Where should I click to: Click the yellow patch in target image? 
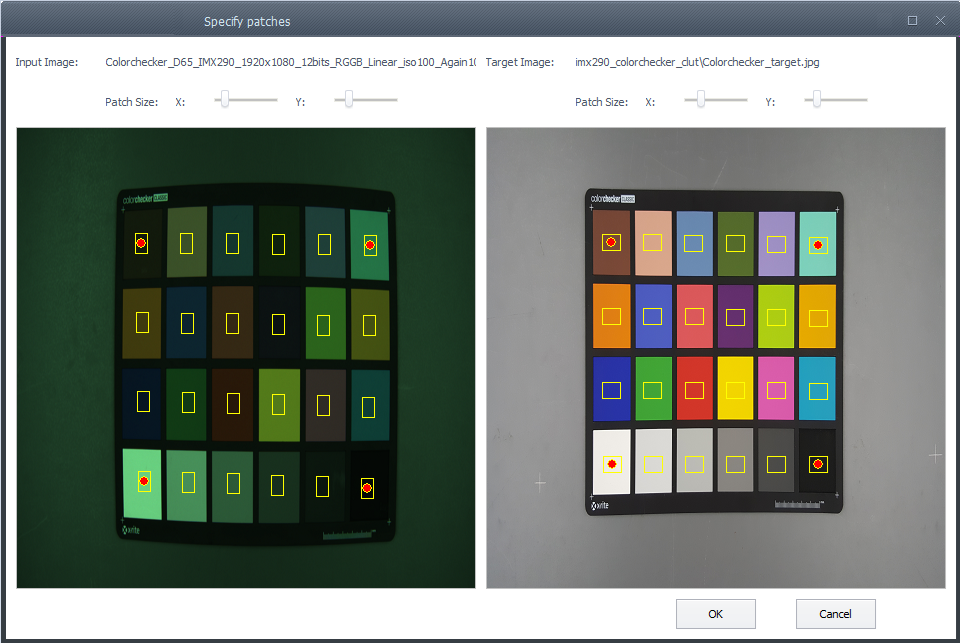tap(736, 388)
